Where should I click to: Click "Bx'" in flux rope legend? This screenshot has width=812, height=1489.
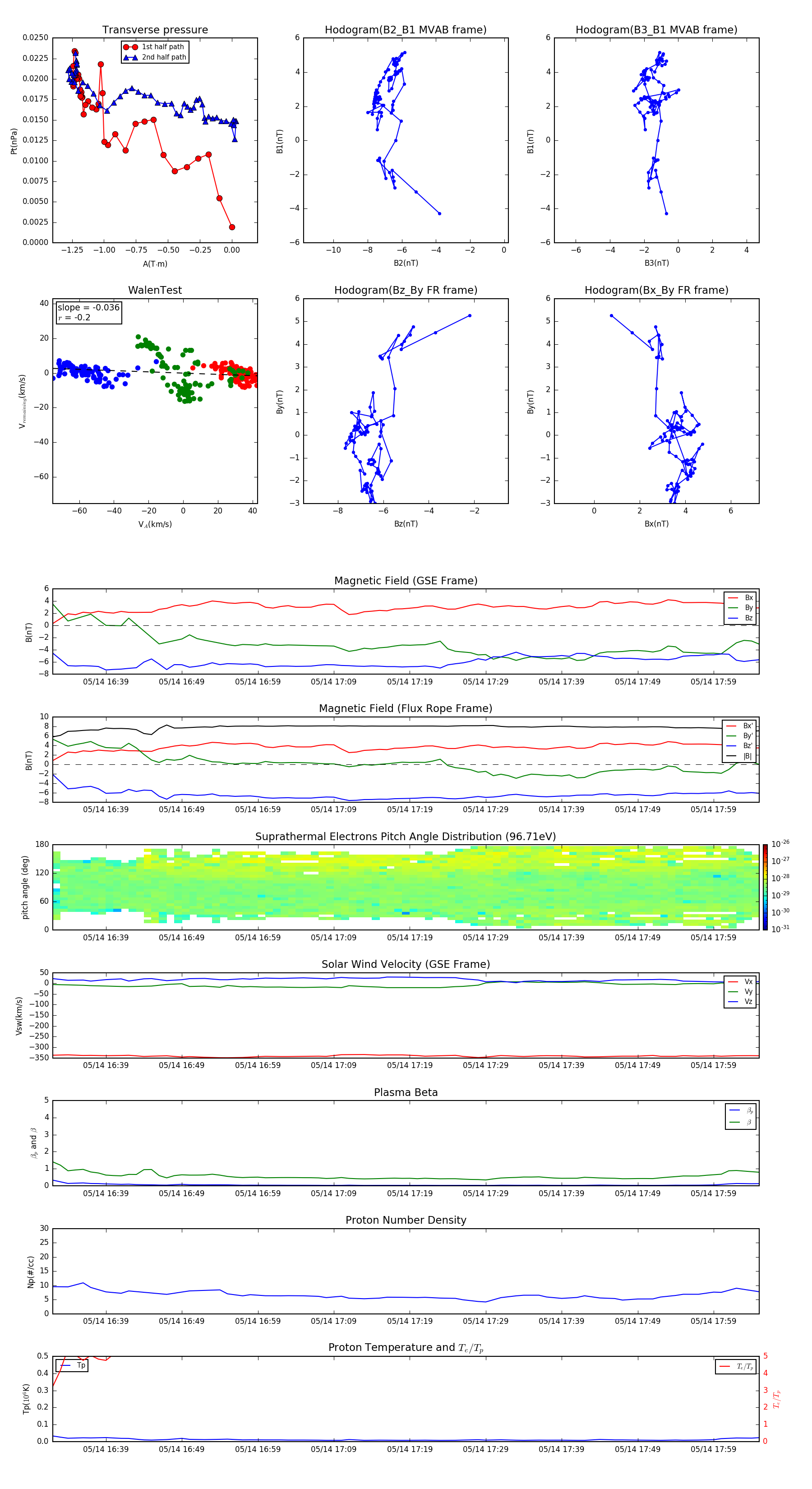tap(740, 726)
